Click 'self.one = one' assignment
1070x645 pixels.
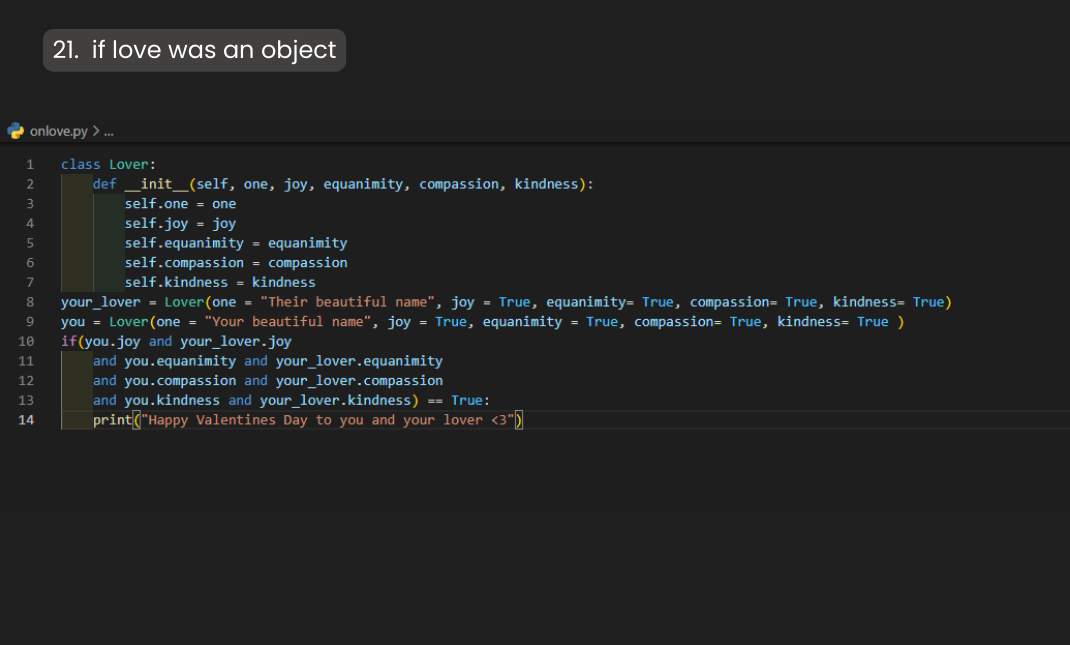pyautogui.click(x=180, y=204)
